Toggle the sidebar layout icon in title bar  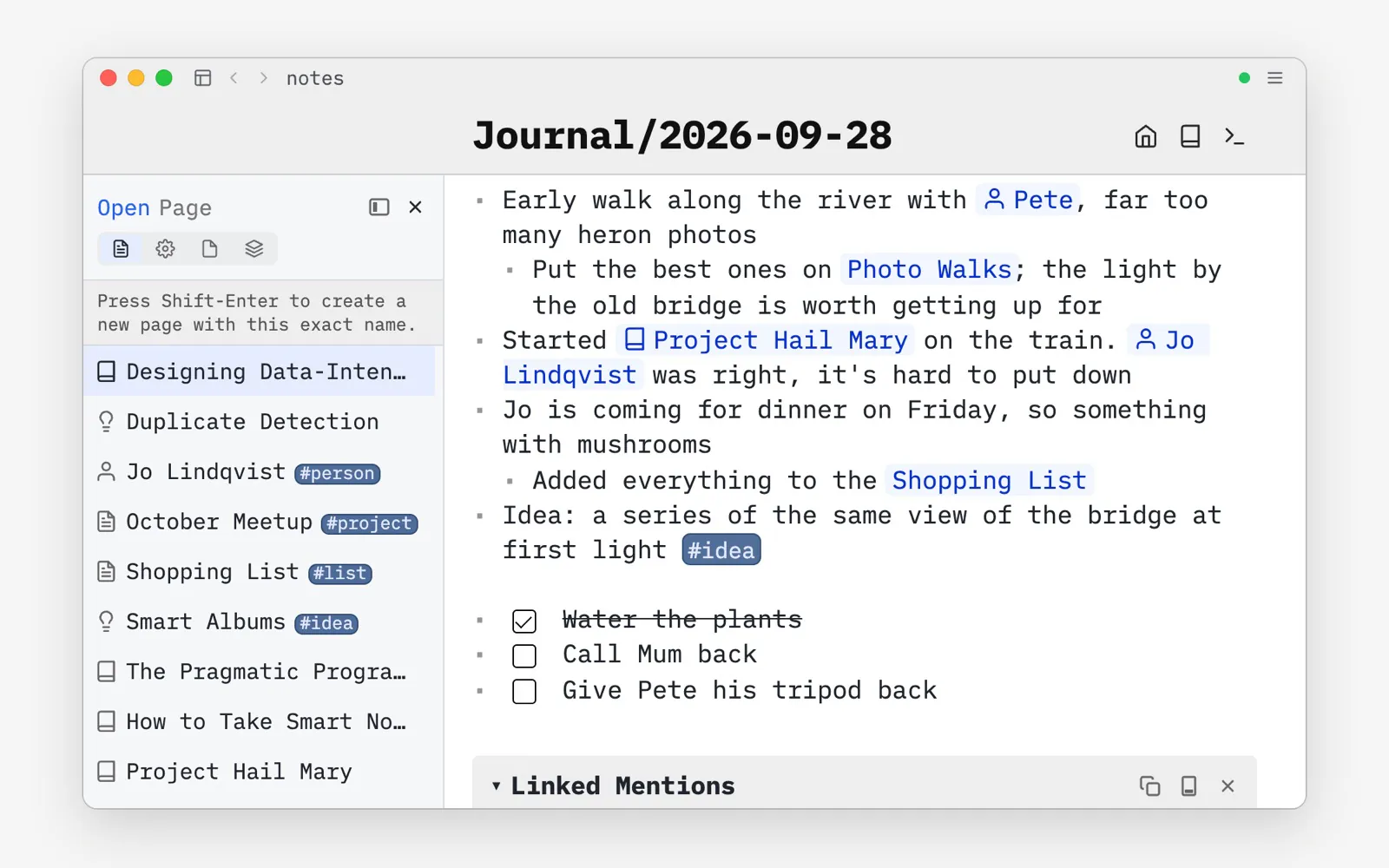click(x=203, y=78)
